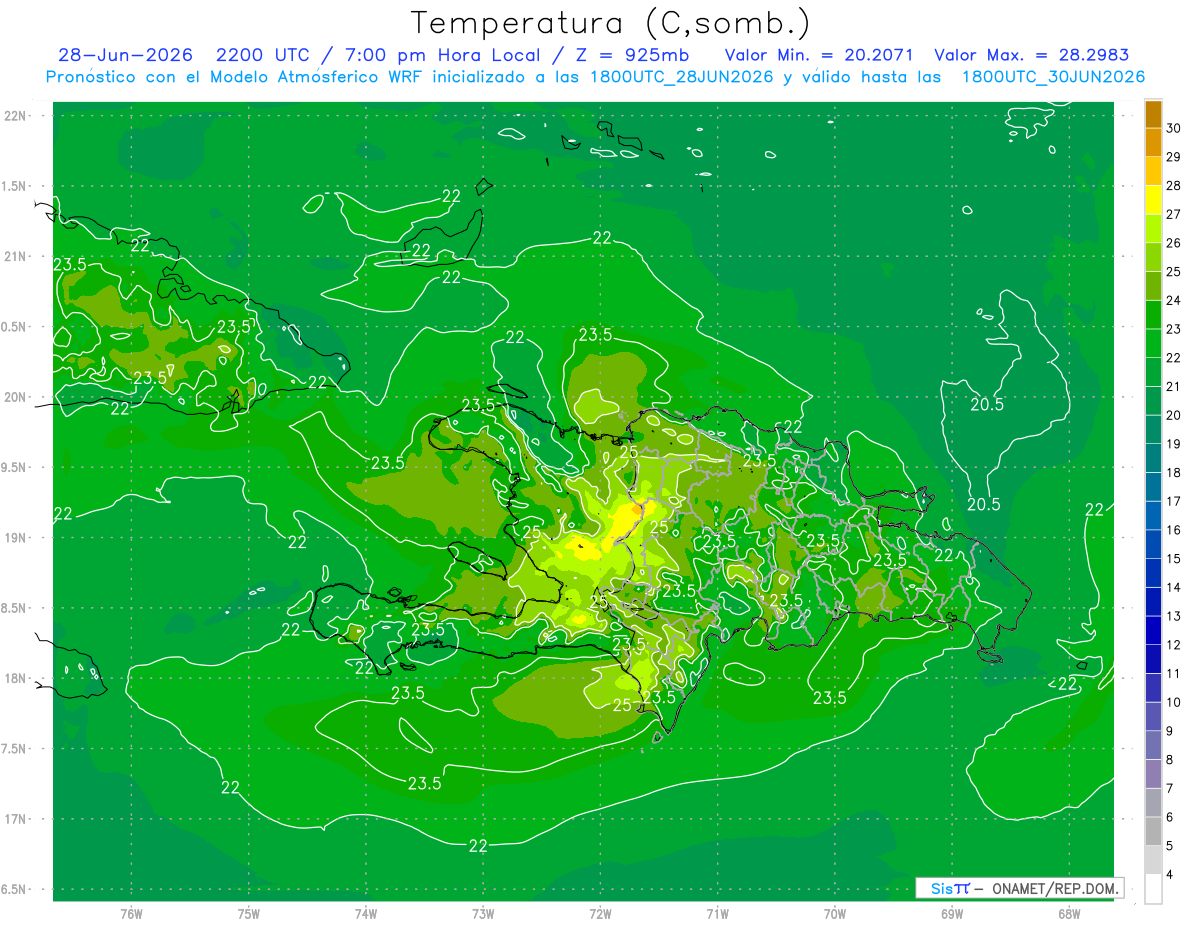Click the colorbar label '26'
This screenshot has height=927, width=1200.
tap(1175, 243)
